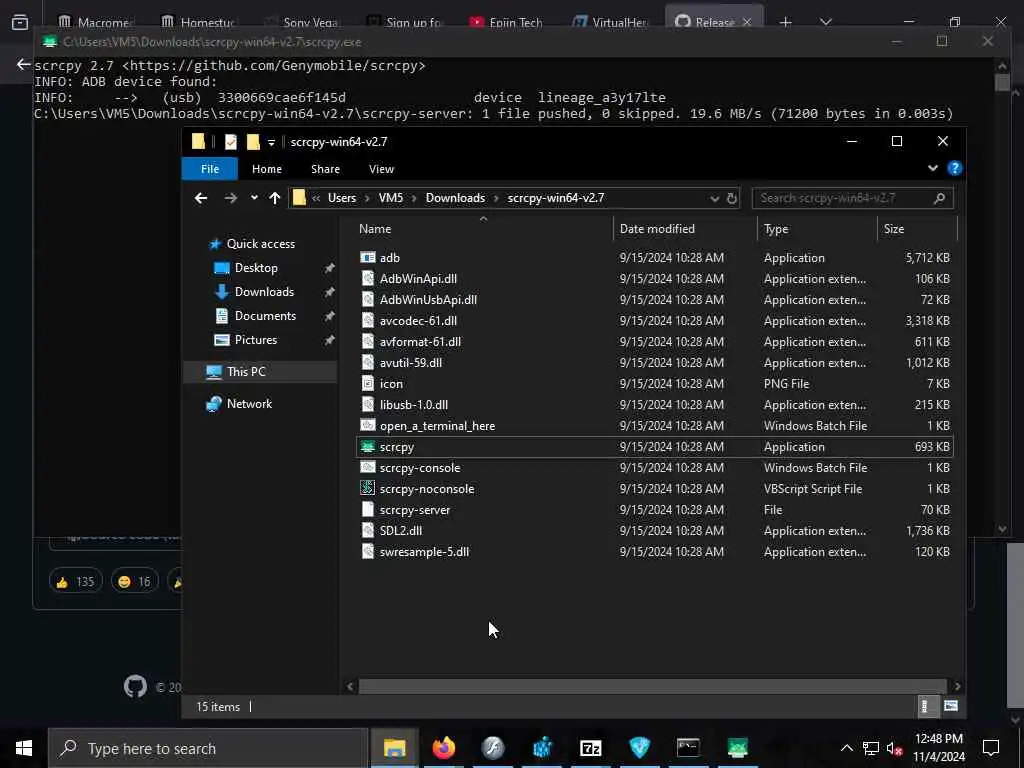The image size is (1024, 768).
Task: Select the SDL2.dll file icon
Action: pos(368,530)
